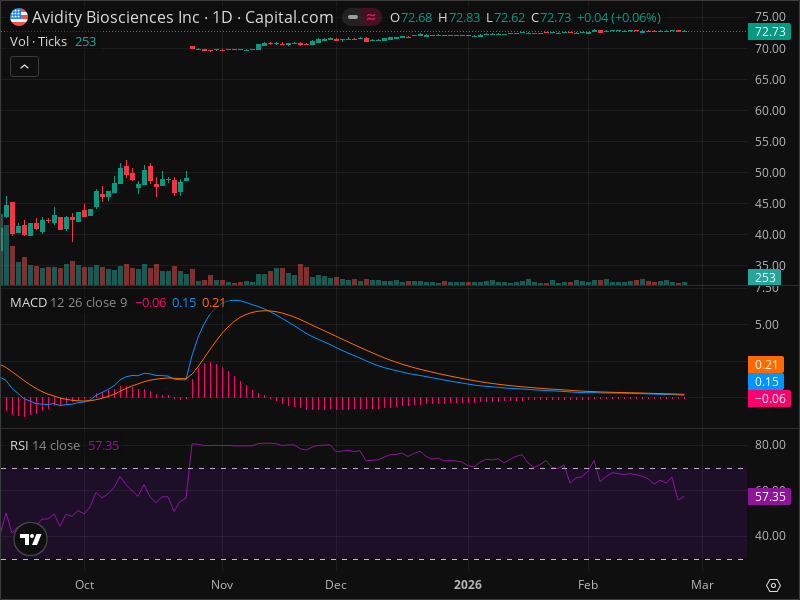800x600 pixels.
Task: Click the Dec label on time axis
Action: point(336,585)
